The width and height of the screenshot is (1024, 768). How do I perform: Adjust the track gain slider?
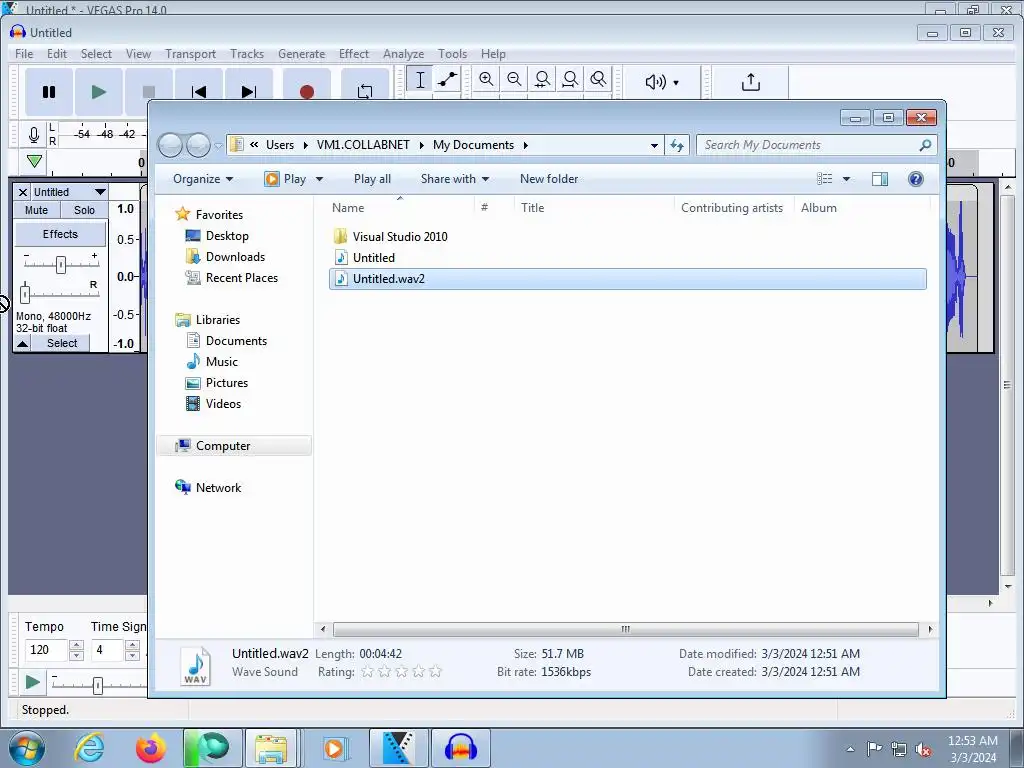[x=61, y=264]
